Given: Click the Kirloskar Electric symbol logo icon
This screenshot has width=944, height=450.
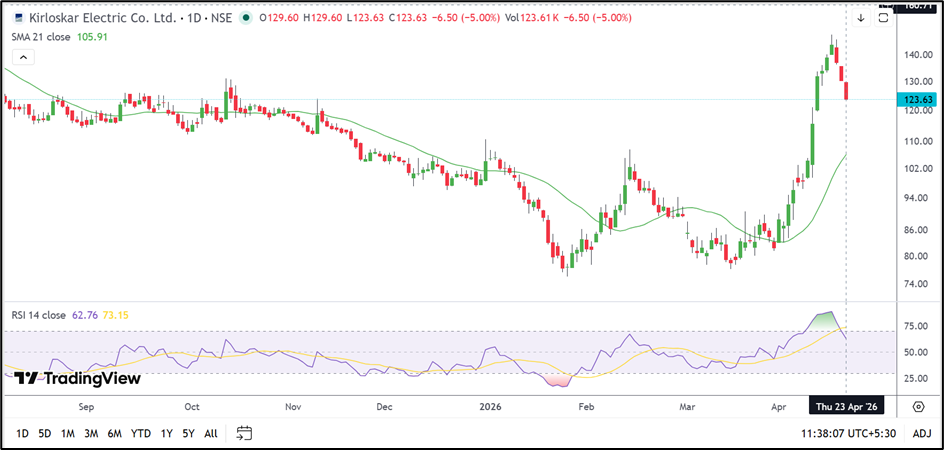Looking at the screenshot, I should click(17, 17).
